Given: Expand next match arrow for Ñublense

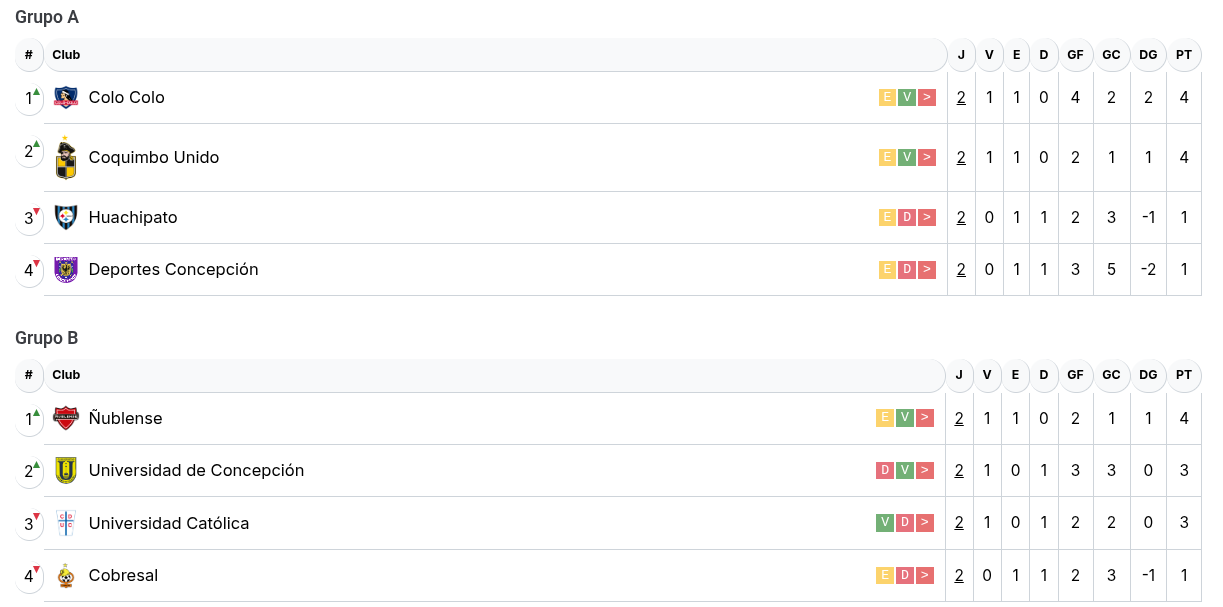Looking at the screenshot, I should pyautogui.click(x=925, y=418).
